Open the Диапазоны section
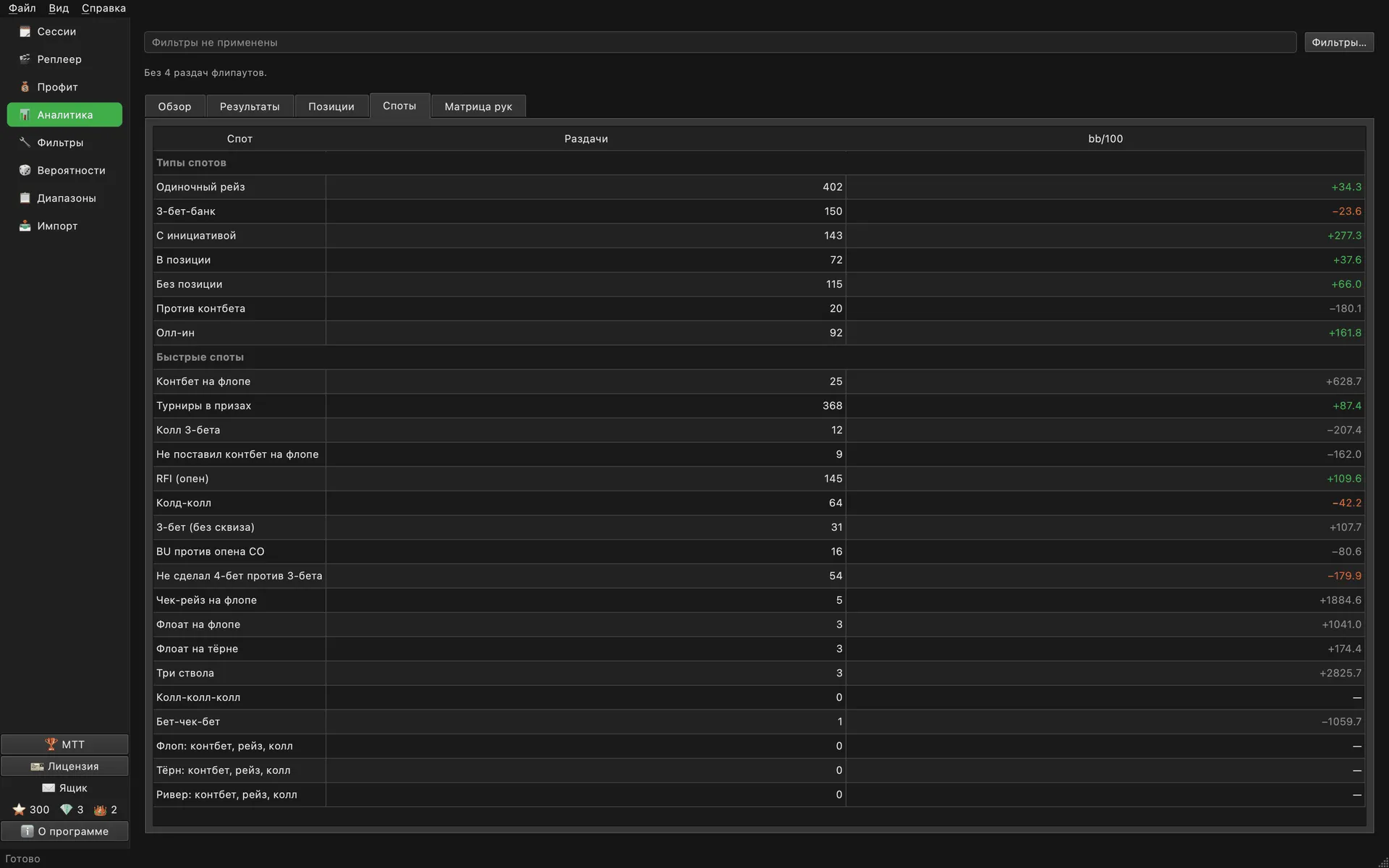1389x868 pixels. [64, 198]
